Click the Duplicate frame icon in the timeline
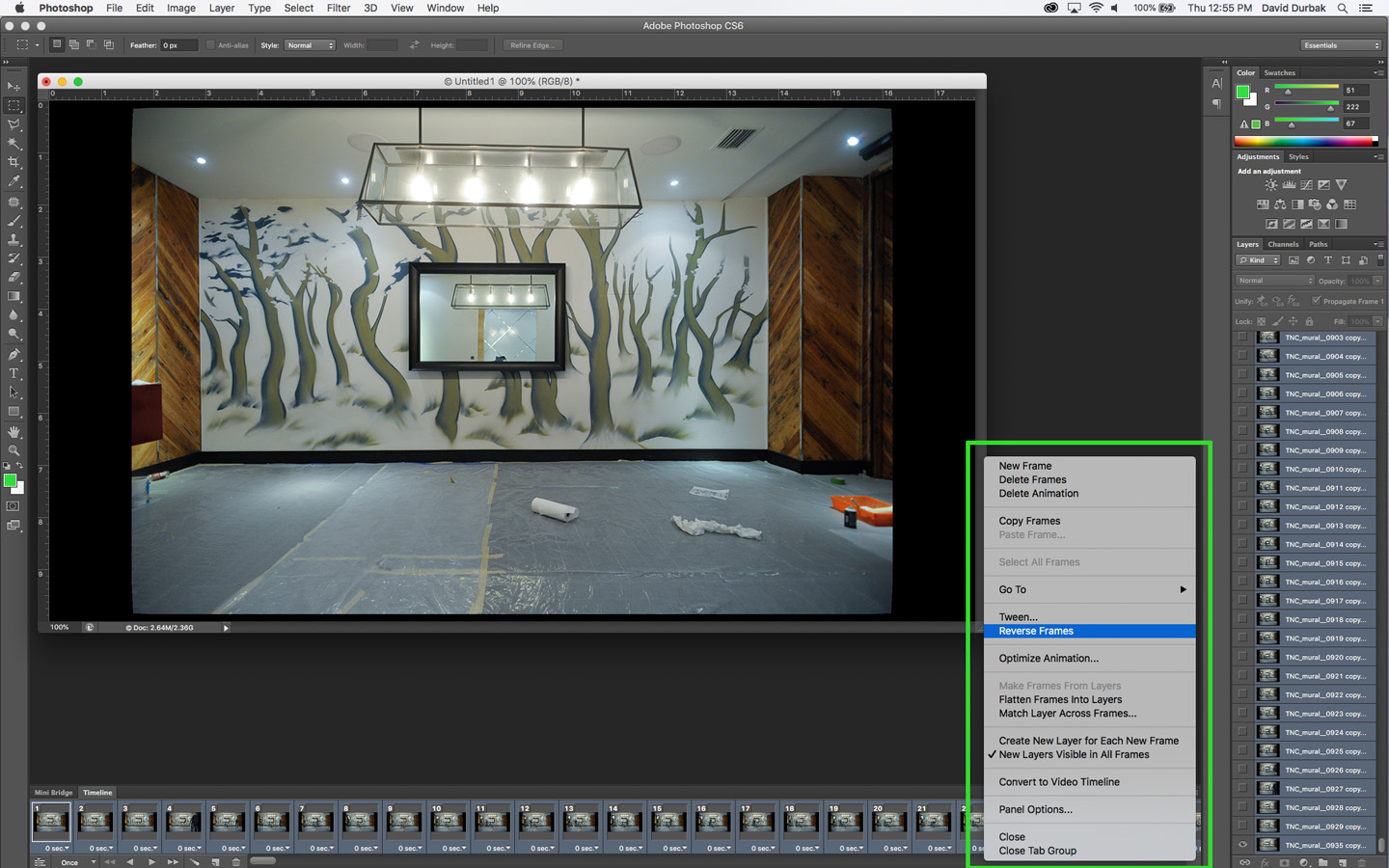1389x868 pixels. tap(216, 861)
